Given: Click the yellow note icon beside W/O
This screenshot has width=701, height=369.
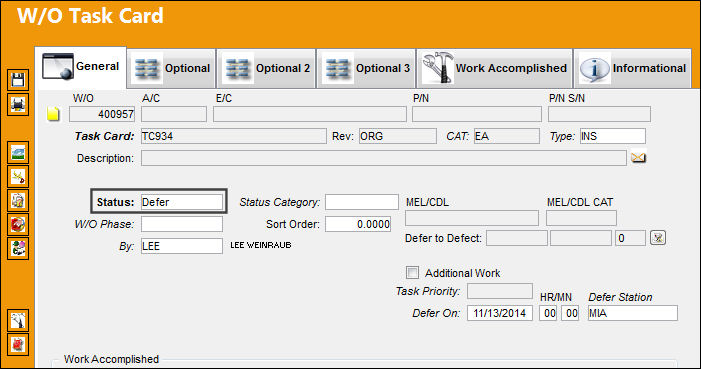Looking at the screenshot, I should (53, 114).
